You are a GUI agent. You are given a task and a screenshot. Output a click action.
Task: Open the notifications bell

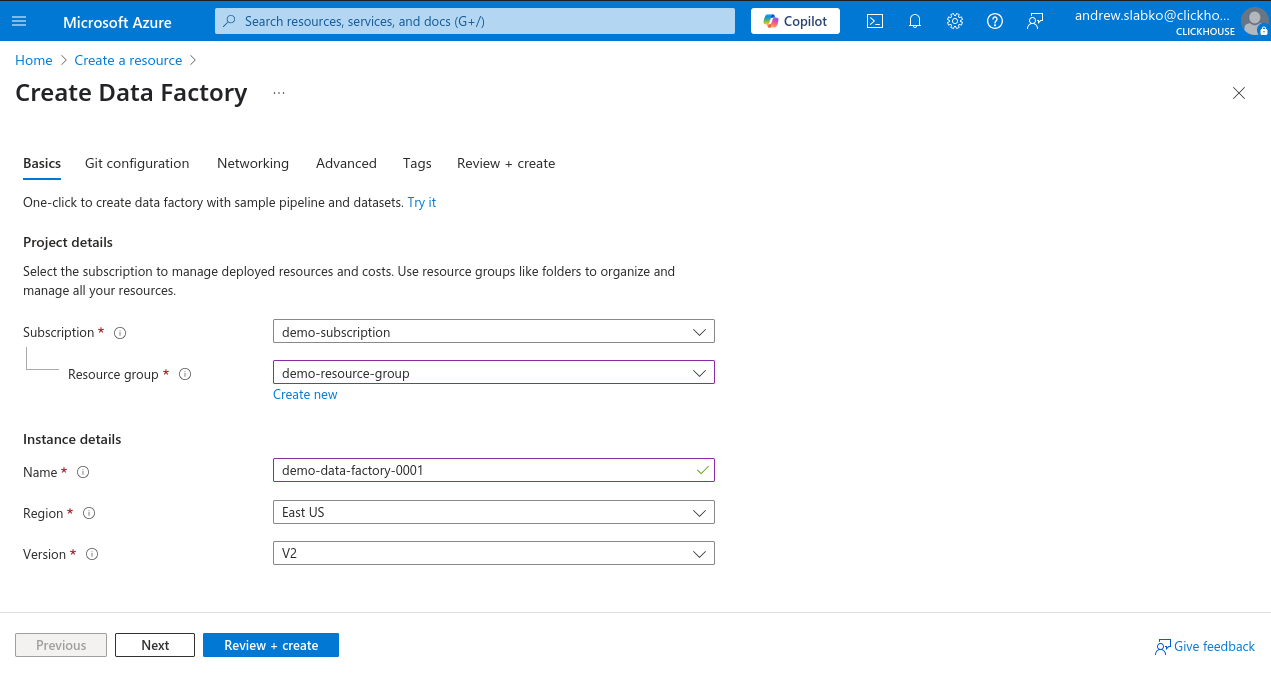914,20
